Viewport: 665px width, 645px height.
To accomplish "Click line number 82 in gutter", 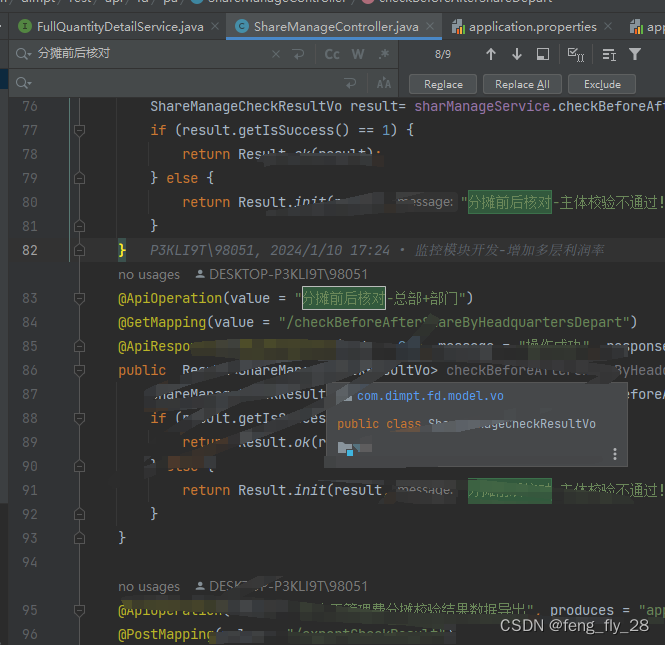I will (x=30, y=250).
